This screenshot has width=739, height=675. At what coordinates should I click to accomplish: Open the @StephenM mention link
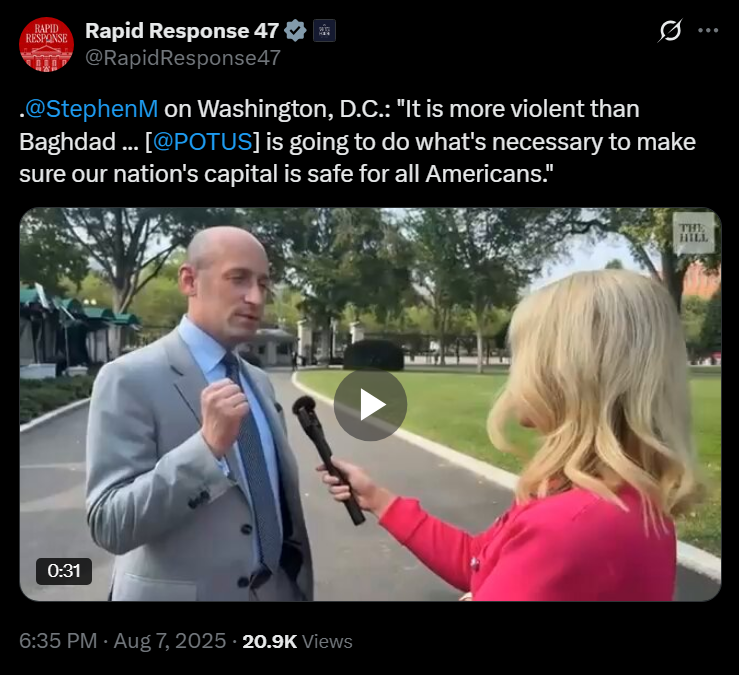pos(91,109)
